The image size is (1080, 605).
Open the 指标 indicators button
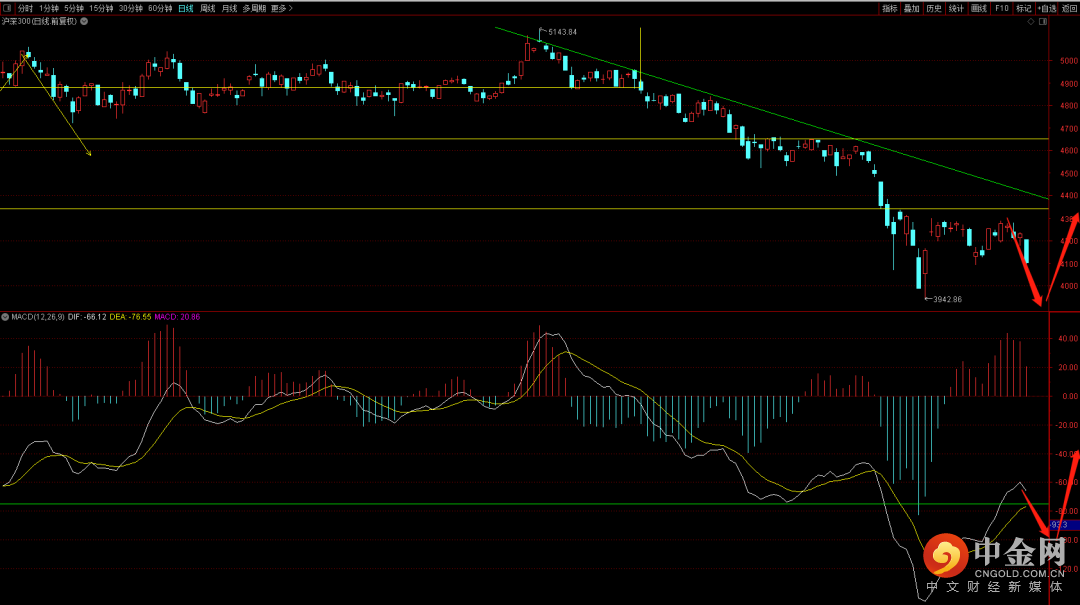pos(889,8)
